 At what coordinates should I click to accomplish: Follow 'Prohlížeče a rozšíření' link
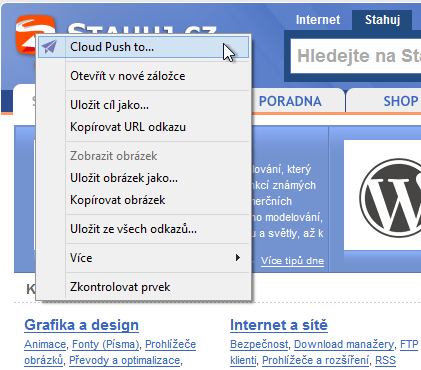(315, 360)
